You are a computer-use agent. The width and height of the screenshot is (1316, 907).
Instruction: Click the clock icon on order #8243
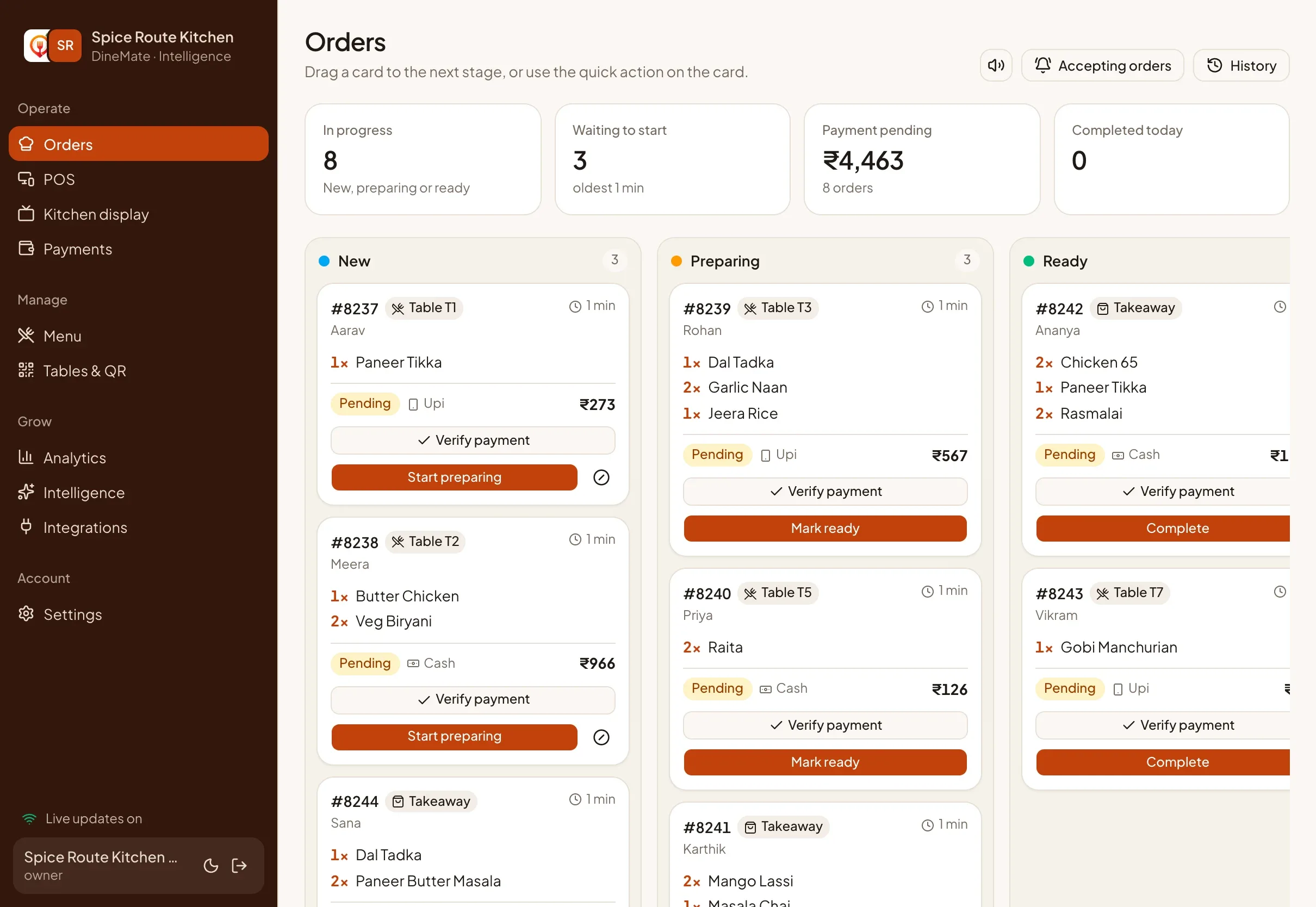pyautogui.click(x=1280, y=592)
